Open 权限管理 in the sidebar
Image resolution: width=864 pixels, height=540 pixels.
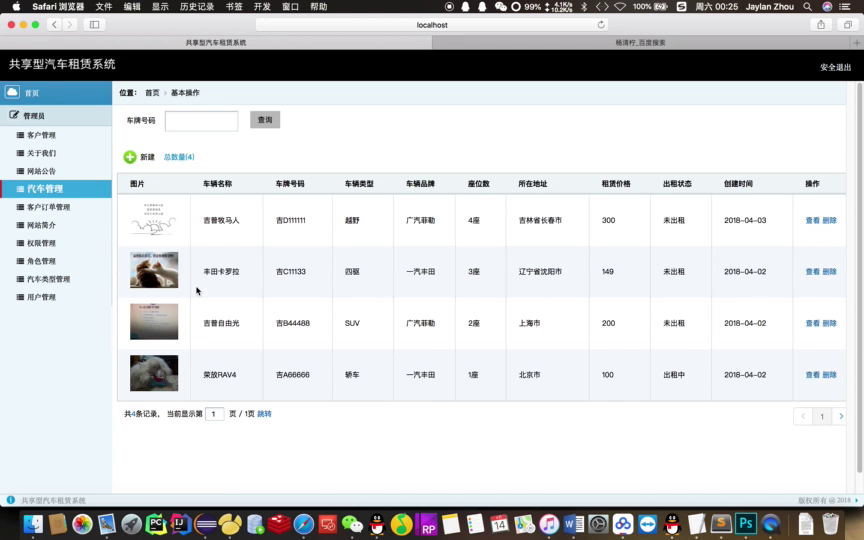(x=41, y=243)
